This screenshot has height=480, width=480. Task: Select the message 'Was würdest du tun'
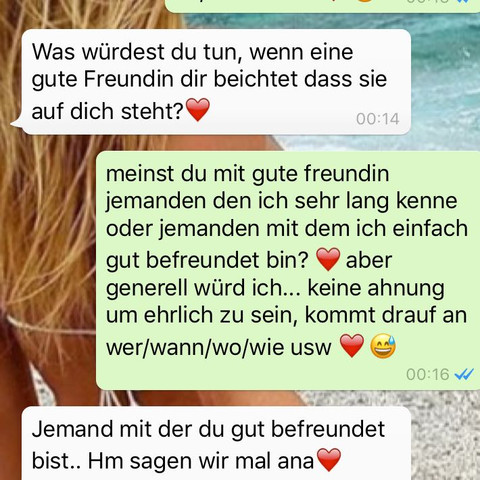coord(216,82)
